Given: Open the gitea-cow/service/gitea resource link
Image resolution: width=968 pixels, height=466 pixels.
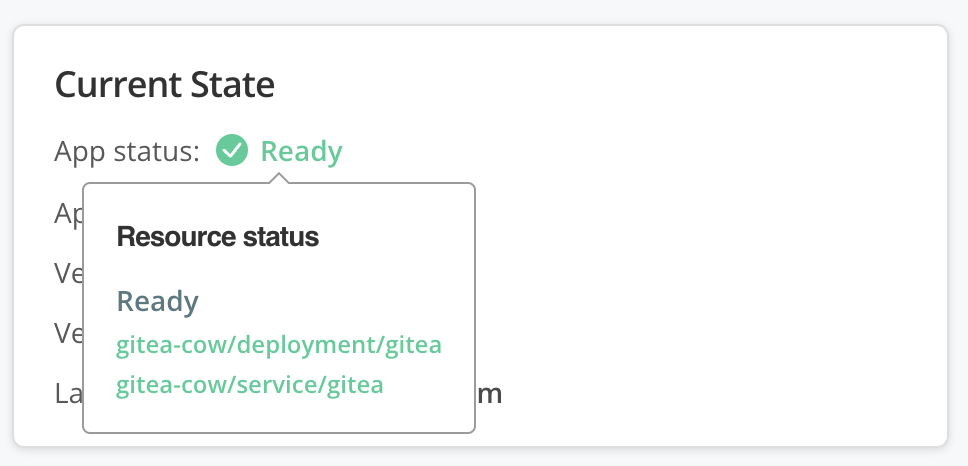Looking at the screenshot, I should coord(250,384).
